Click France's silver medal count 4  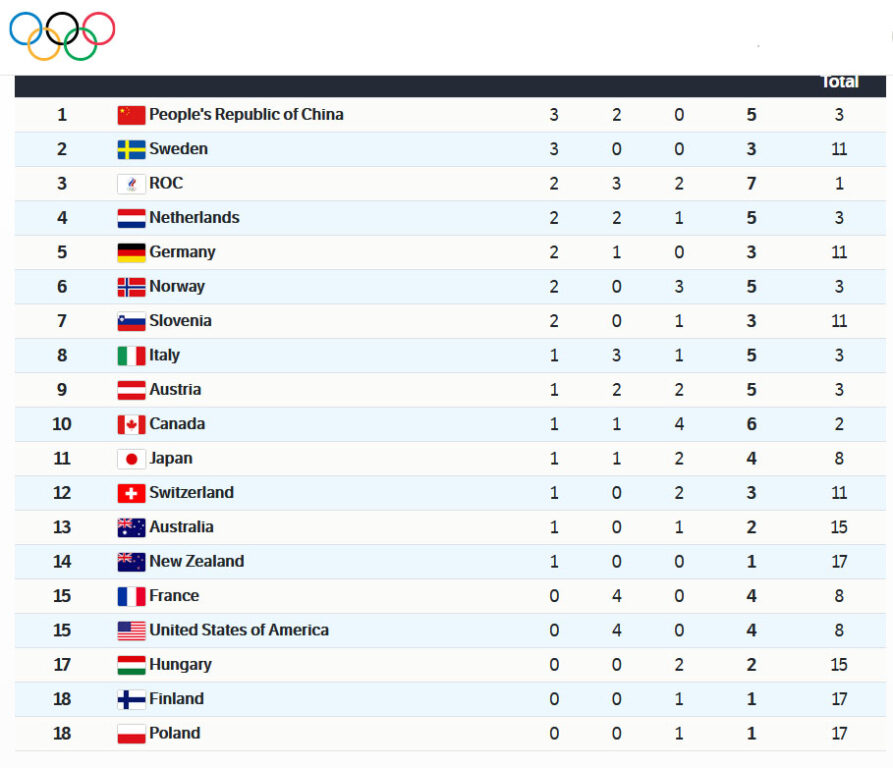(616, 596)
